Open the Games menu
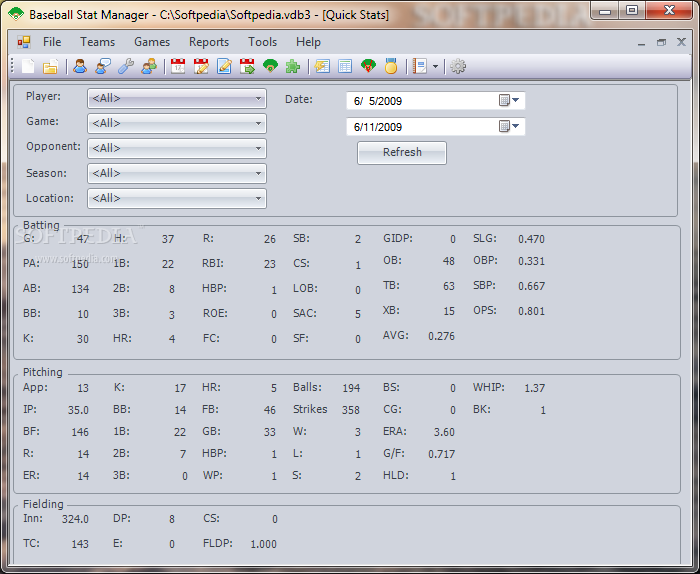The width and height of the screenshot is (700, 574). pos(152,42)
